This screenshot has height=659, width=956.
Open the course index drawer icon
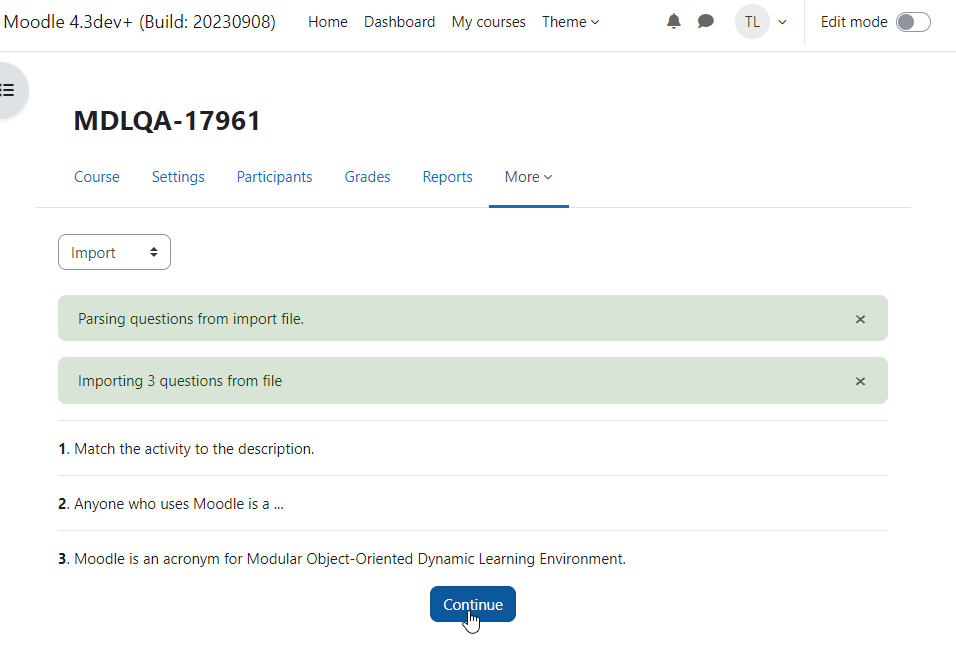[8, 90]
